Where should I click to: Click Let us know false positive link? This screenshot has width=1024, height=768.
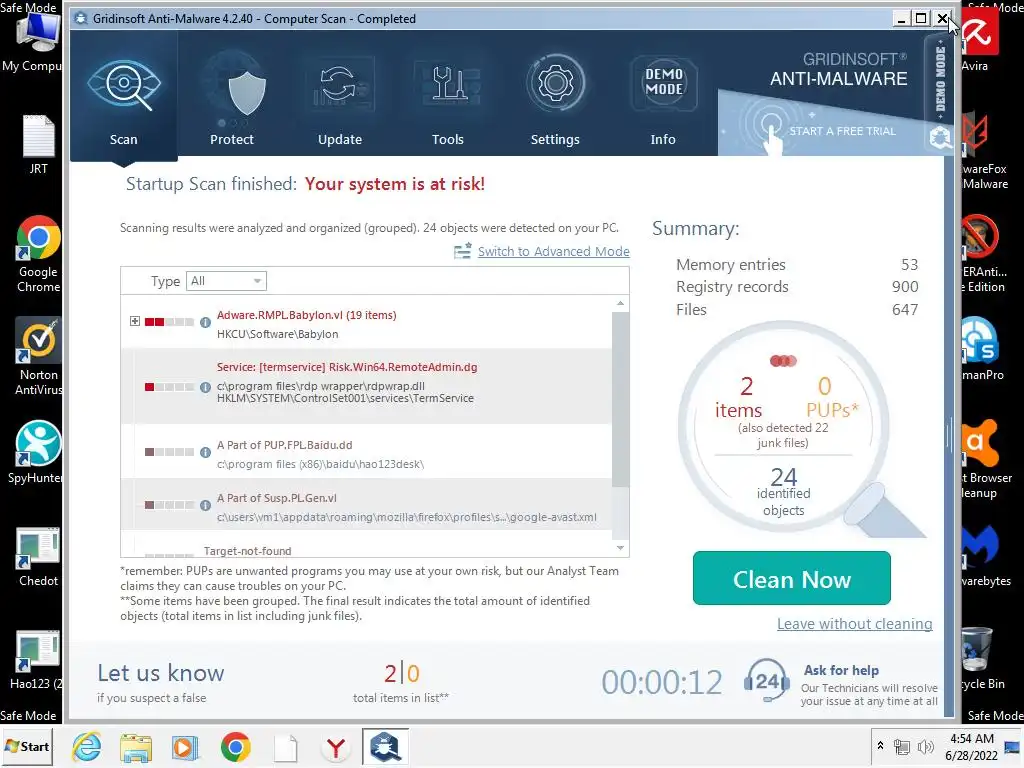tap(160, 673)
